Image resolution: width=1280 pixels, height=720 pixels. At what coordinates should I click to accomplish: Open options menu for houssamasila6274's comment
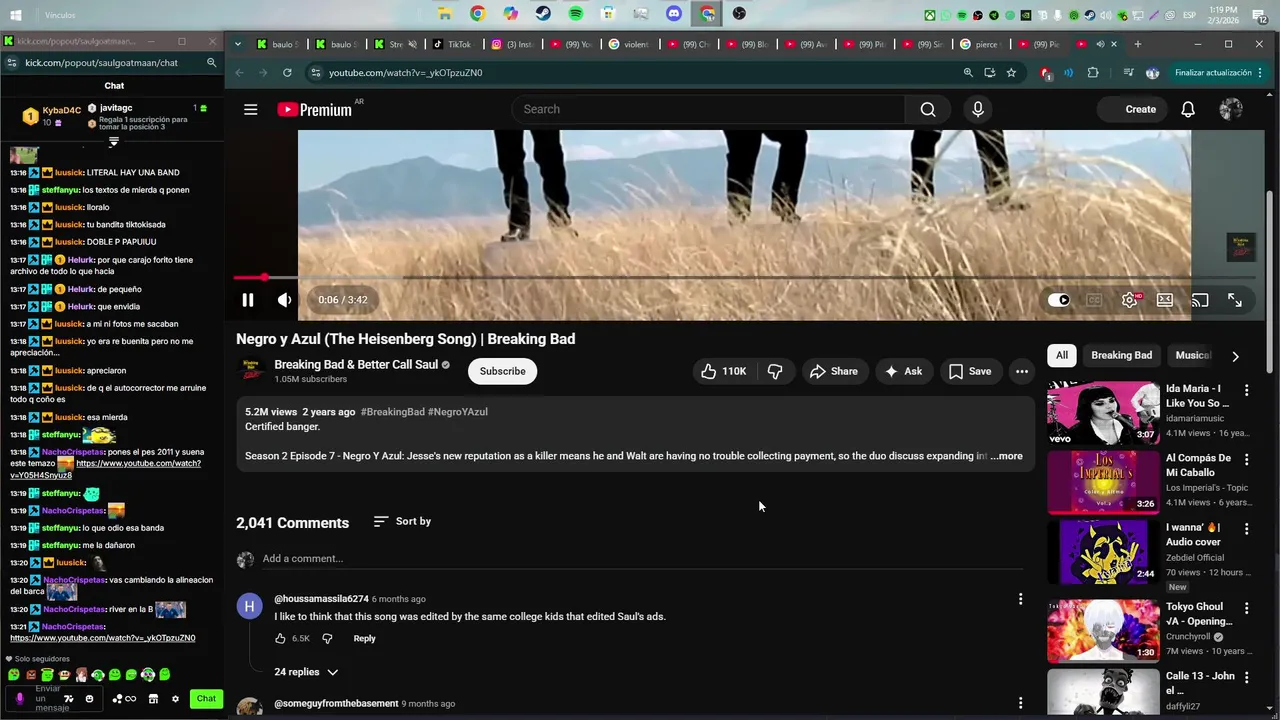1020,599
